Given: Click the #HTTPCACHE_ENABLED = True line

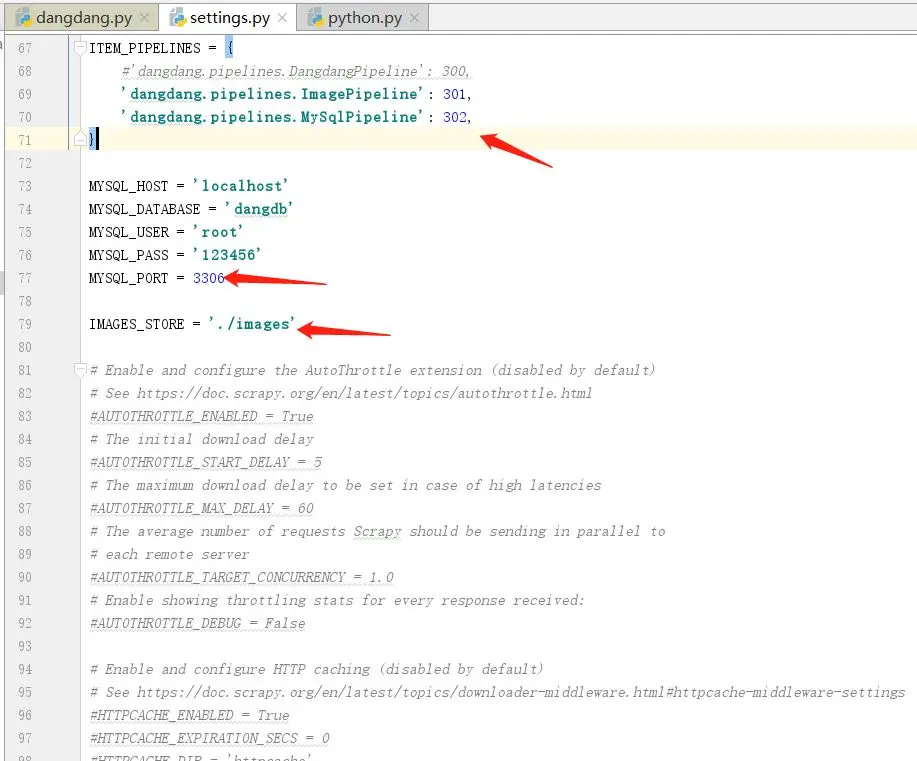Looking at the screenshot, I should [x=189, y=715].
